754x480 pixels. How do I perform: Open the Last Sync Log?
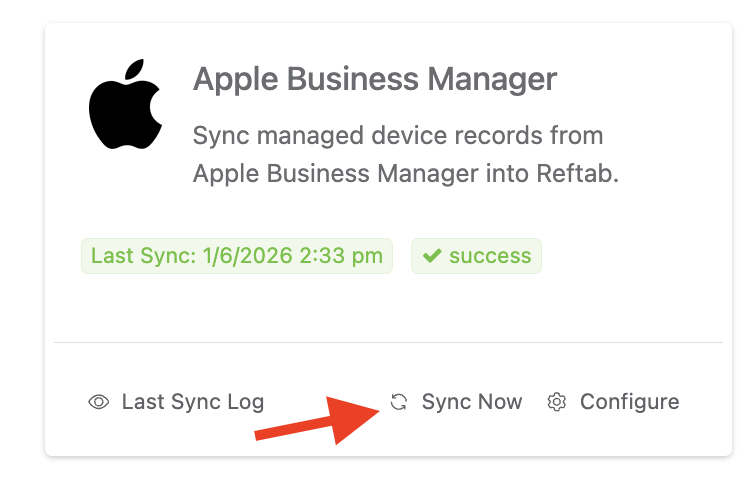192,402
